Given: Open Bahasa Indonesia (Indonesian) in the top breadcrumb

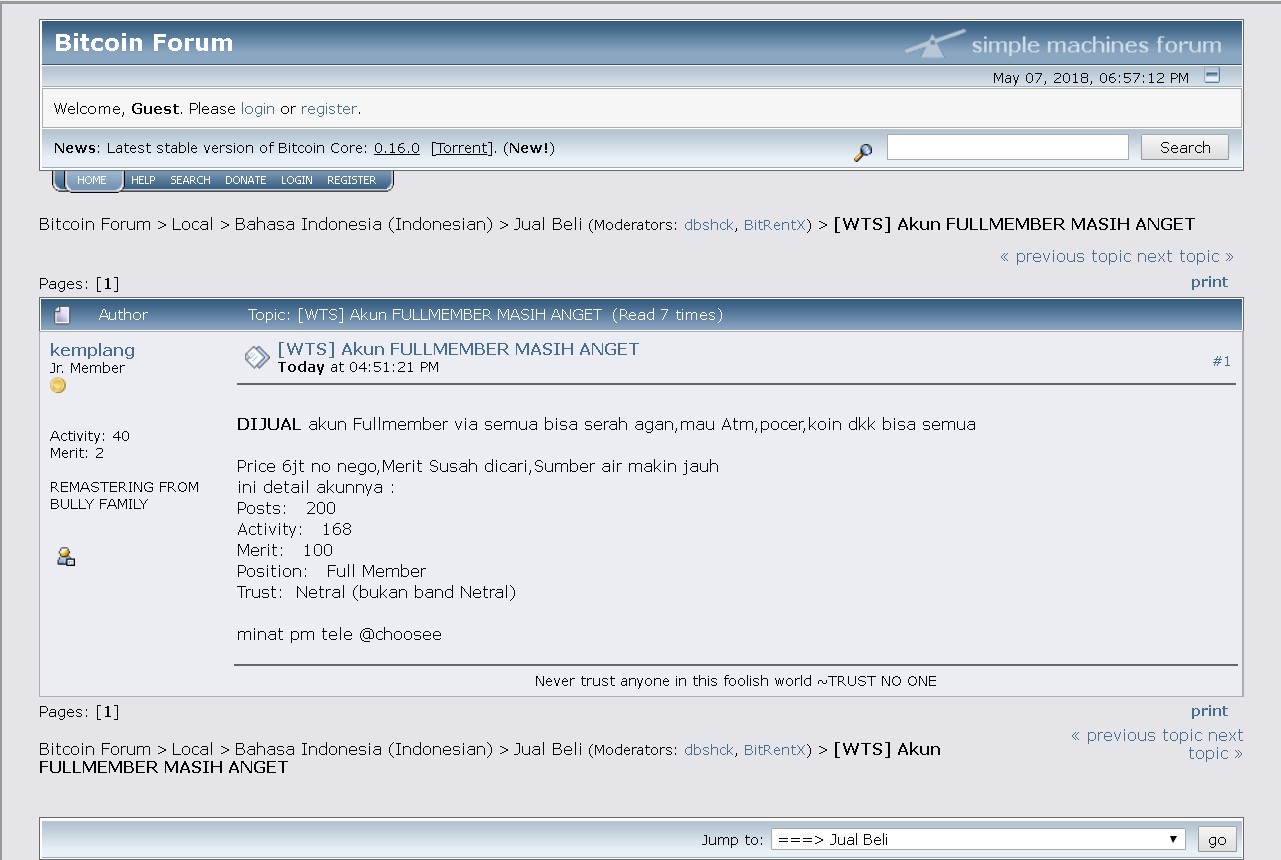Looking at the screenshot, I should 364,224.
